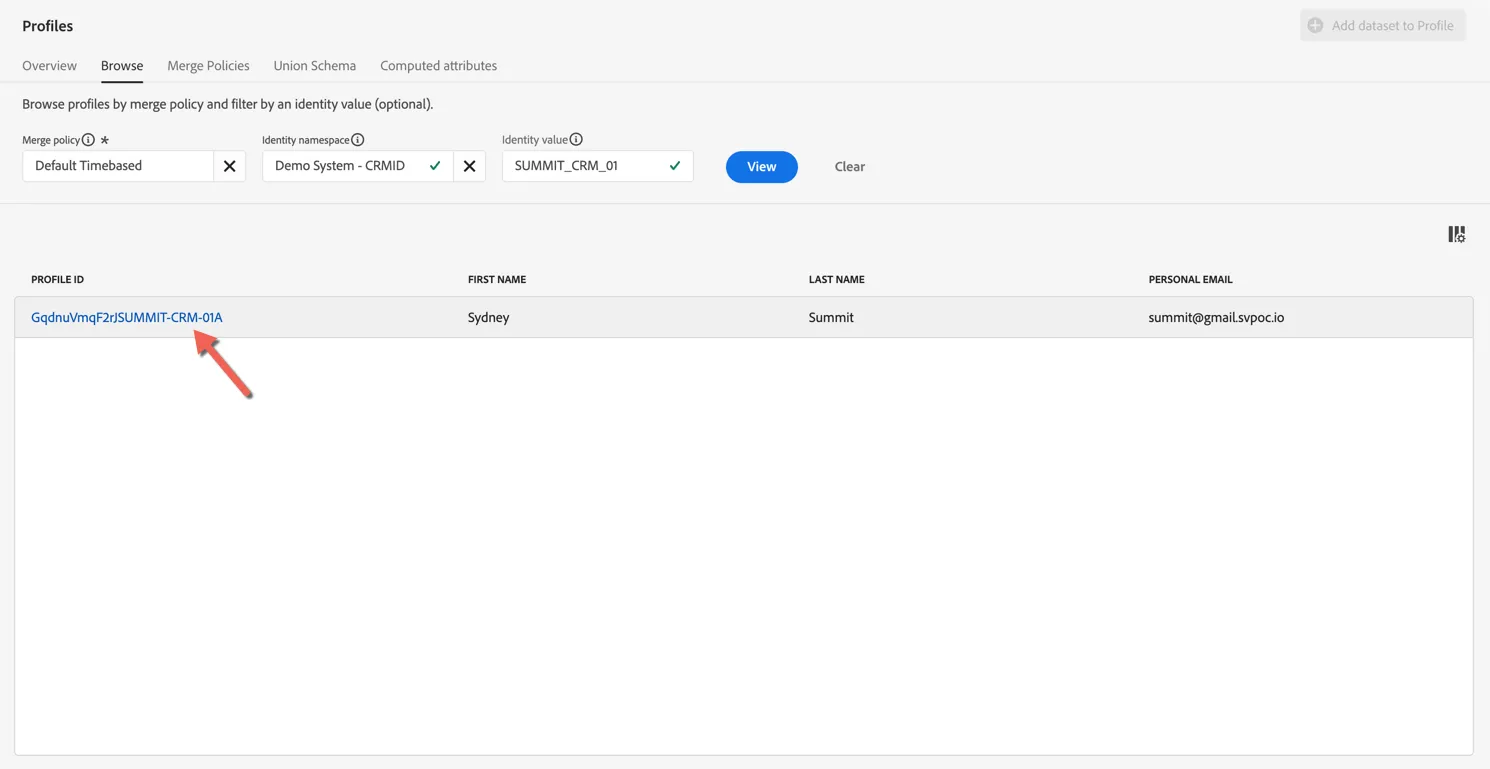Image resolution: width=1490 pixels, height=769 pixels.
Task: Click the Identity value input field
Action: [x=597, y=166]
